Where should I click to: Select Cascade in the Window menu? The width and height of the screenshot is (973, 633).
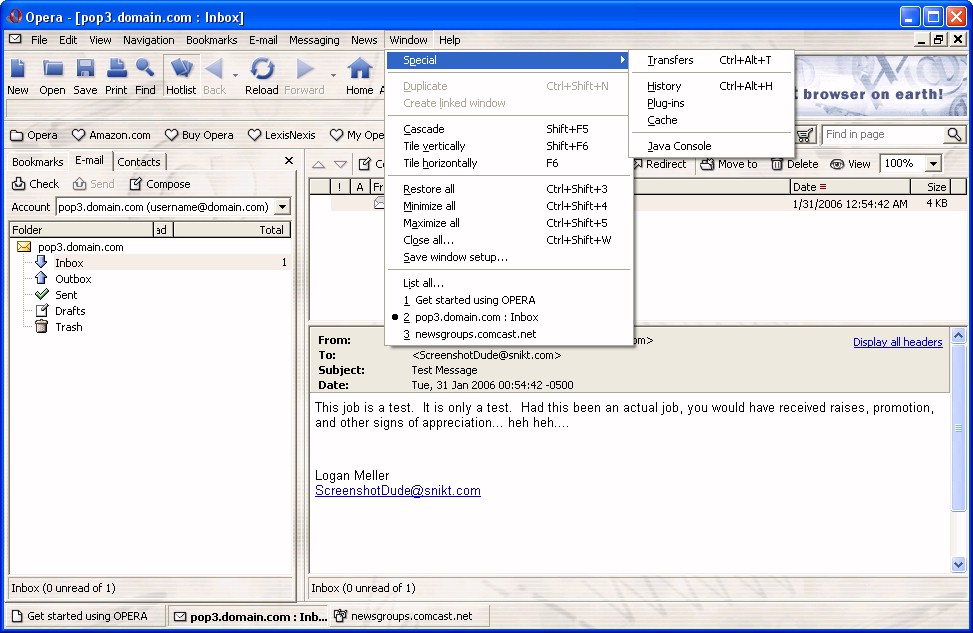pos(424,129)
